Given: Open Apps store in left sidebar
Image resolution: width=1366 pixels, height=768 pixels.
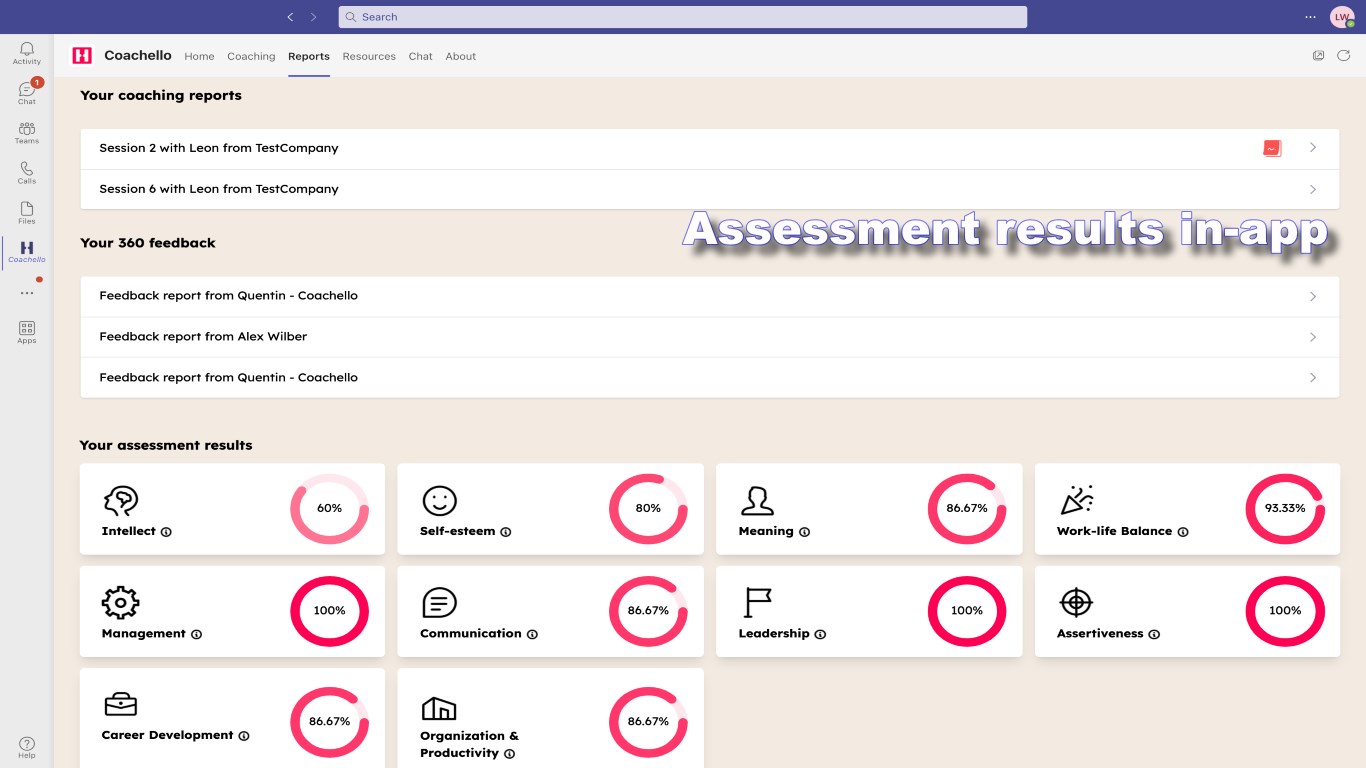Looking at the screenshot, I should click(x=27, y=332).
